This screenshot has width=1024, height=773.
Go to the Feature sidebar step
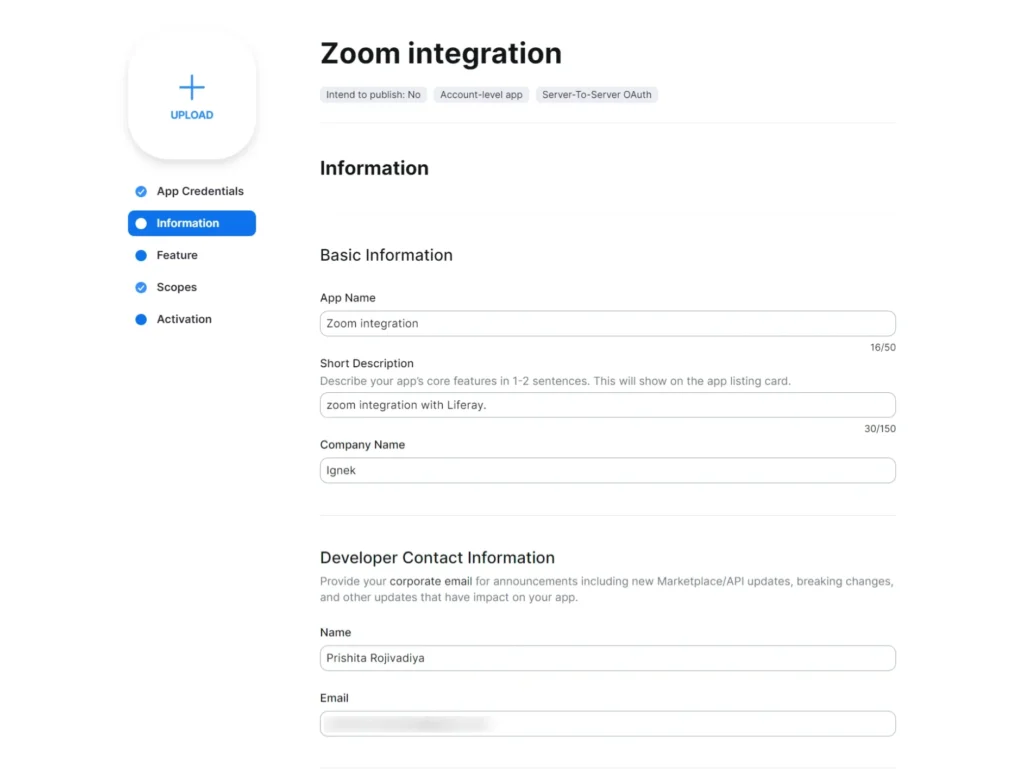pyautogui.click(x=192, y=255)
